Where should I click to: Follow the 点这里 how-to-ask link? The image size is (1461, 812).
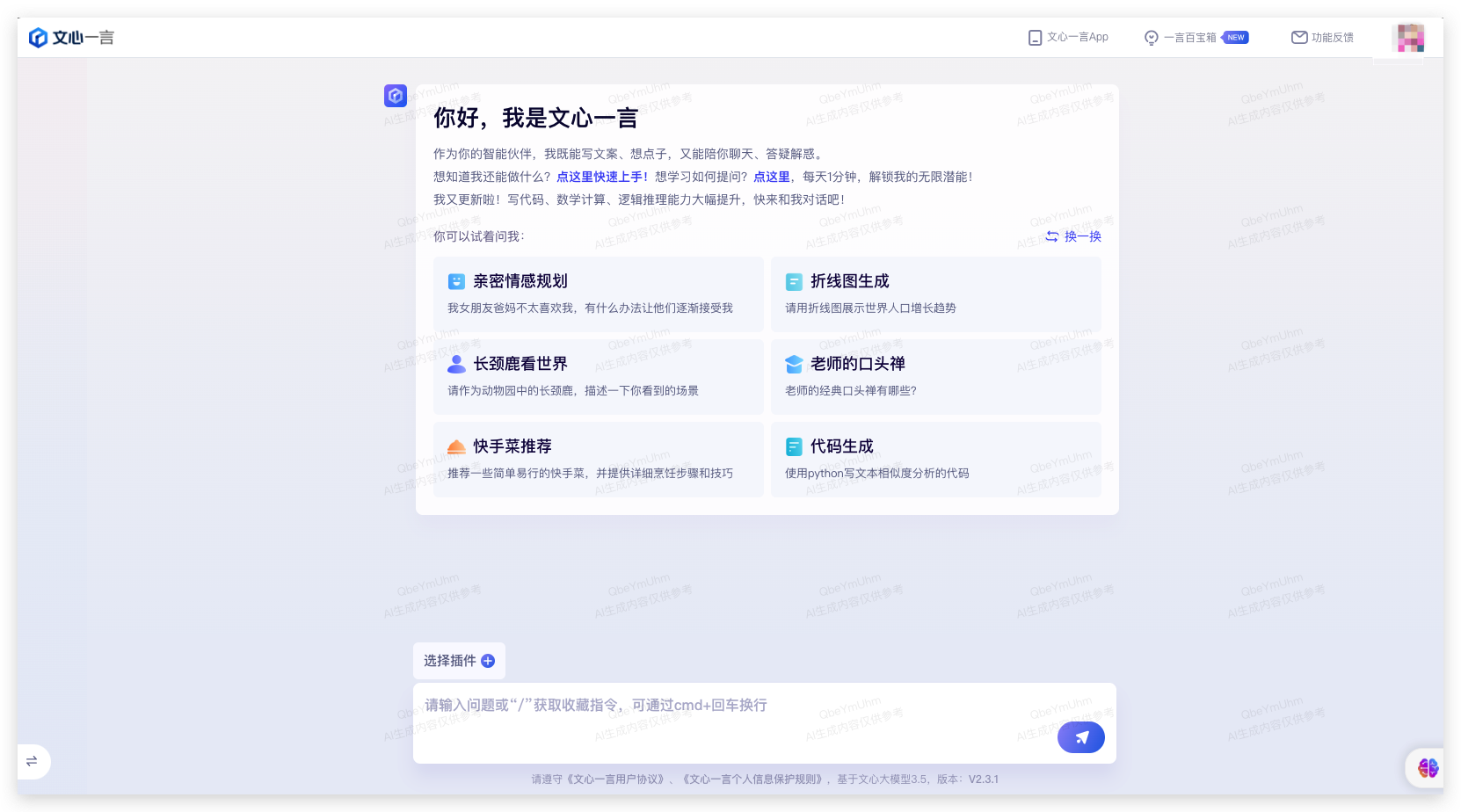772,177
